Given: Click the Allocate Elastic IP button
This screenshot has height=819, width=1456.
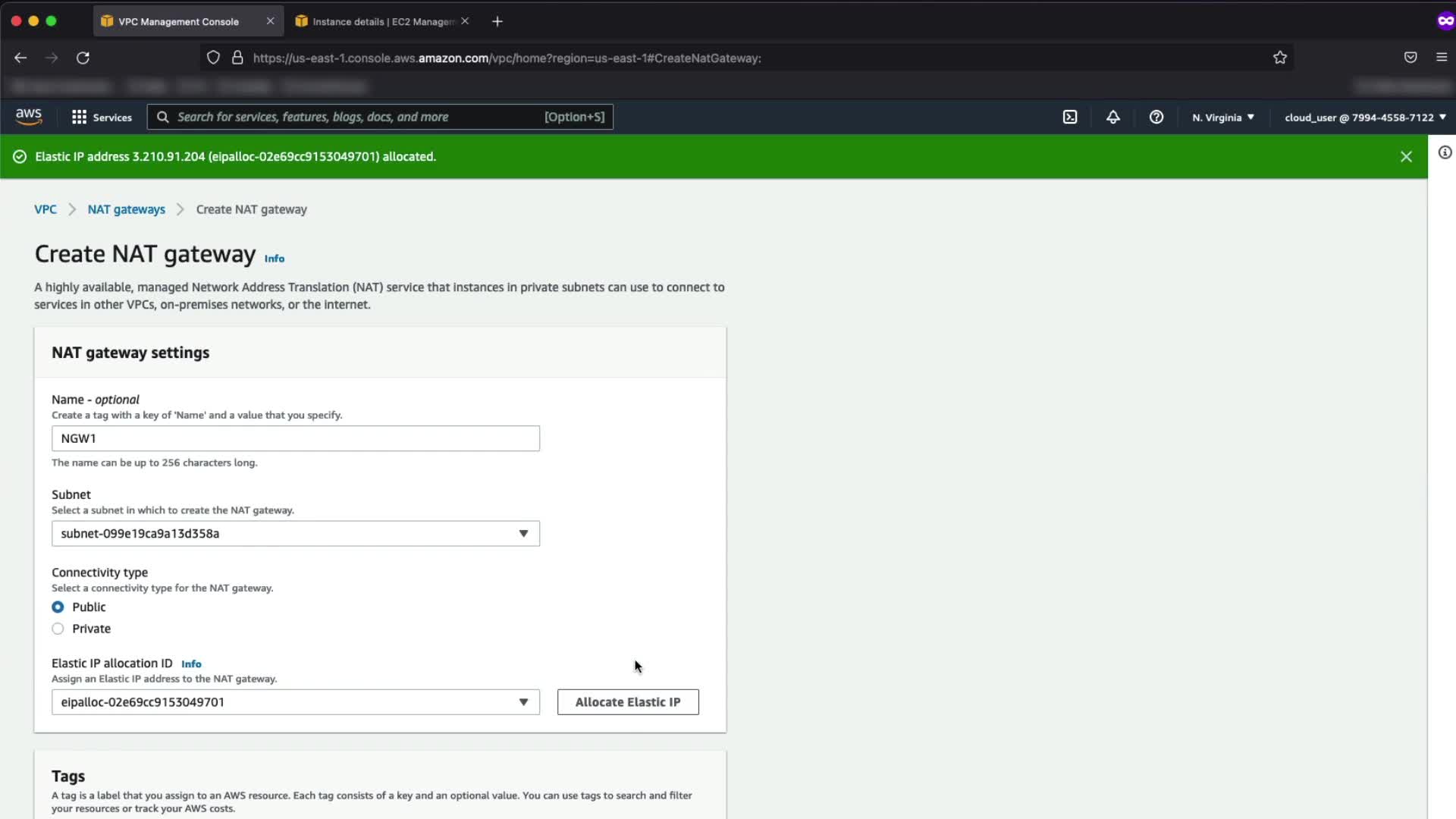Looking at the screenshot, I should (627, 702).
